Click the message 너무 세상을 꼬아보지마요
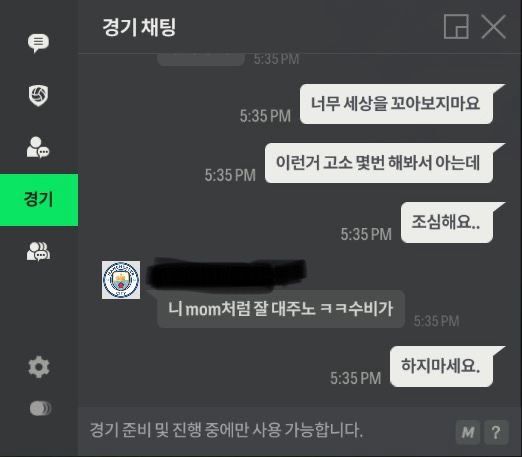This screenshot has width=522, height=457. 396,104
